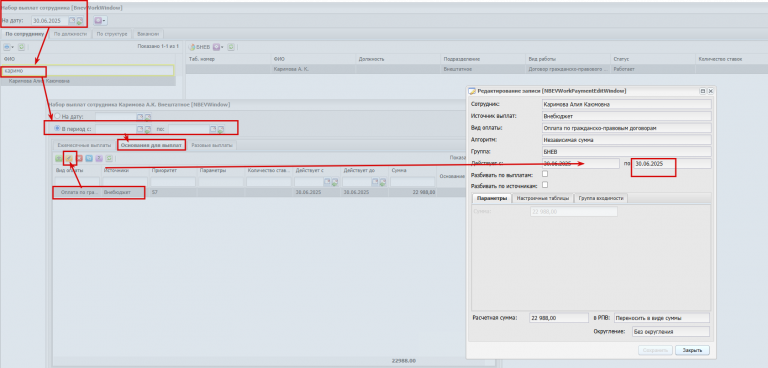Open the 'в РПВ' combo box
Screen dimensions: 768x368
click(x=662, y=318)
